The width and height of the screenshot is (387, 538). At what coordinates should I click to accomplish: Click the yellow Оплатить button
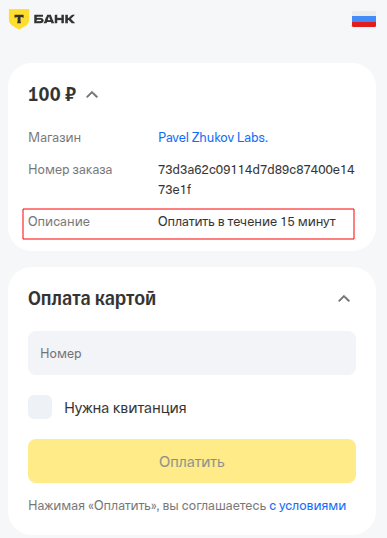click(192, 461)
